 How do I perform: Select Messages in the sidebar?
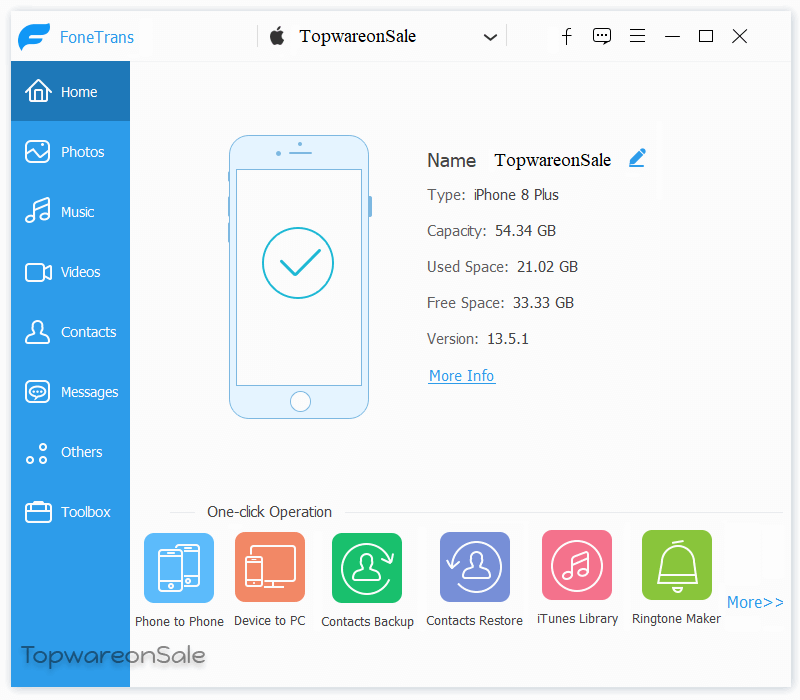(70, 392)
